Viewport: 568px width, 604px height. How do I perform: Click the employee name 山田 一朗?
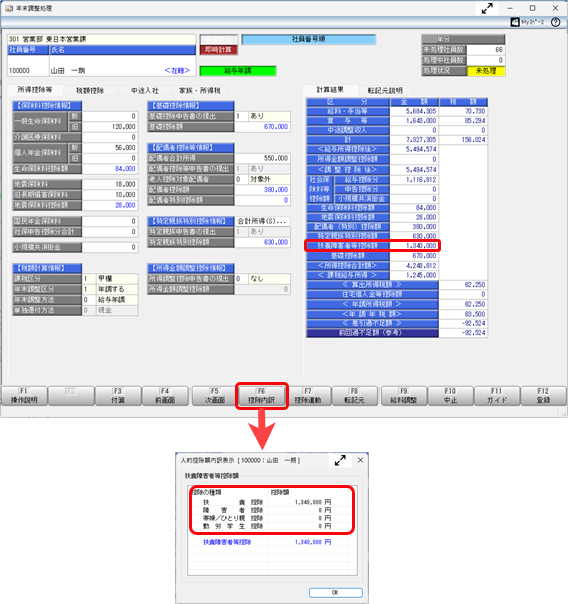tap(68, 71)
